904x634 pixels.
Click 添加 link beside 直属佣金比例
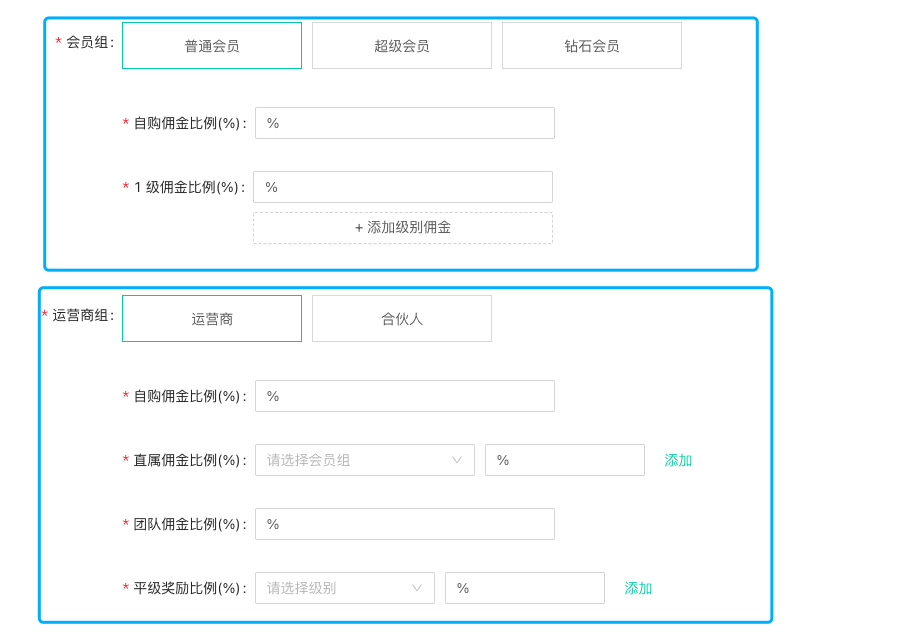[679, 460]
